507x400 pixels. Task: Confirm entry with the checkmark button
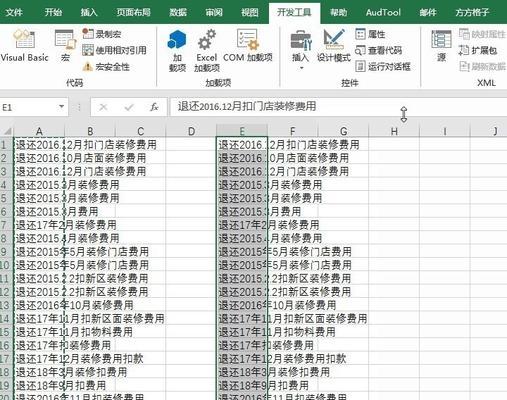pos(129,107)
